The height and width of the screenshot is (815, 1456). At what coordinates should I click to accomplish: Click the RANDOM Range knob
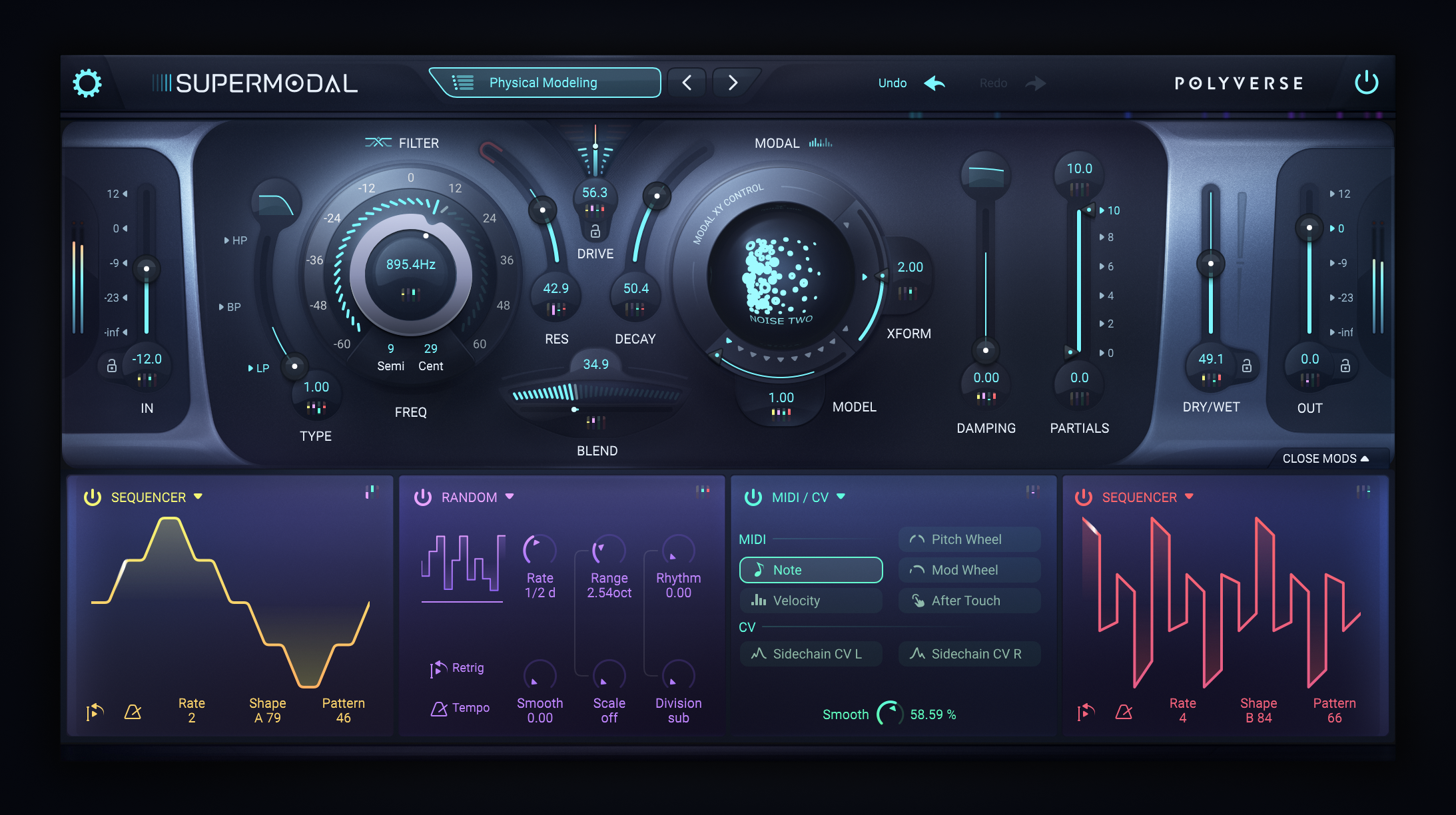[x=609, y=550]
